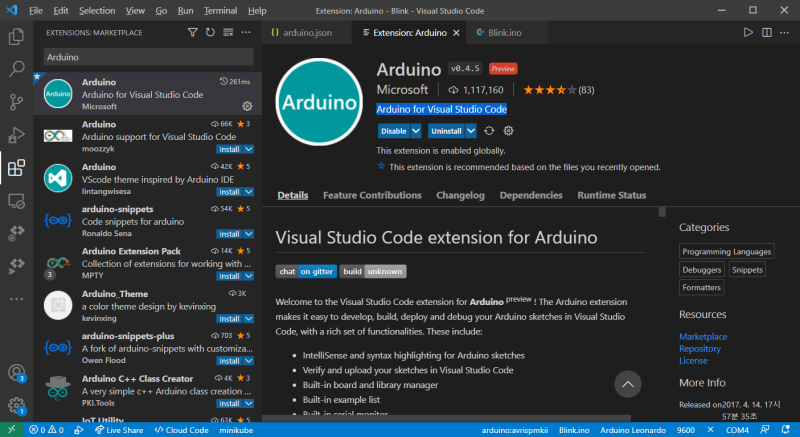Show additional views ellipsis in activity bar
Image resolution: width=800 pixels, height=437 pixels.
[x=16, y=299]
